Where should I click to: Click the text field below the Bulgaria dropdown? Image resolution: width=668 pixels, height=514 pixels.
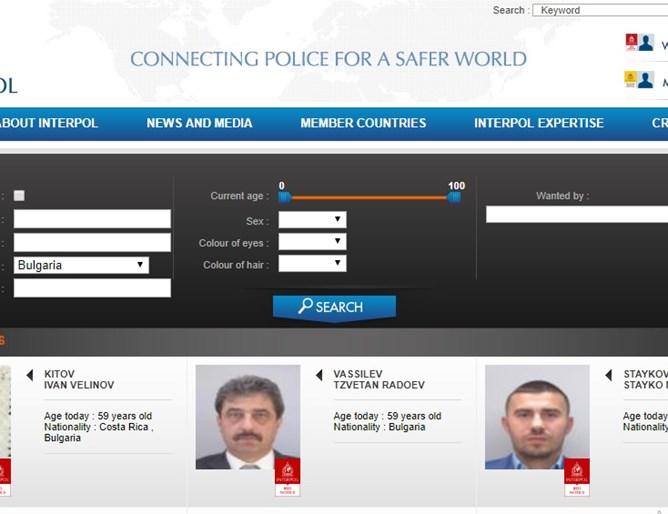click(92, 288)
